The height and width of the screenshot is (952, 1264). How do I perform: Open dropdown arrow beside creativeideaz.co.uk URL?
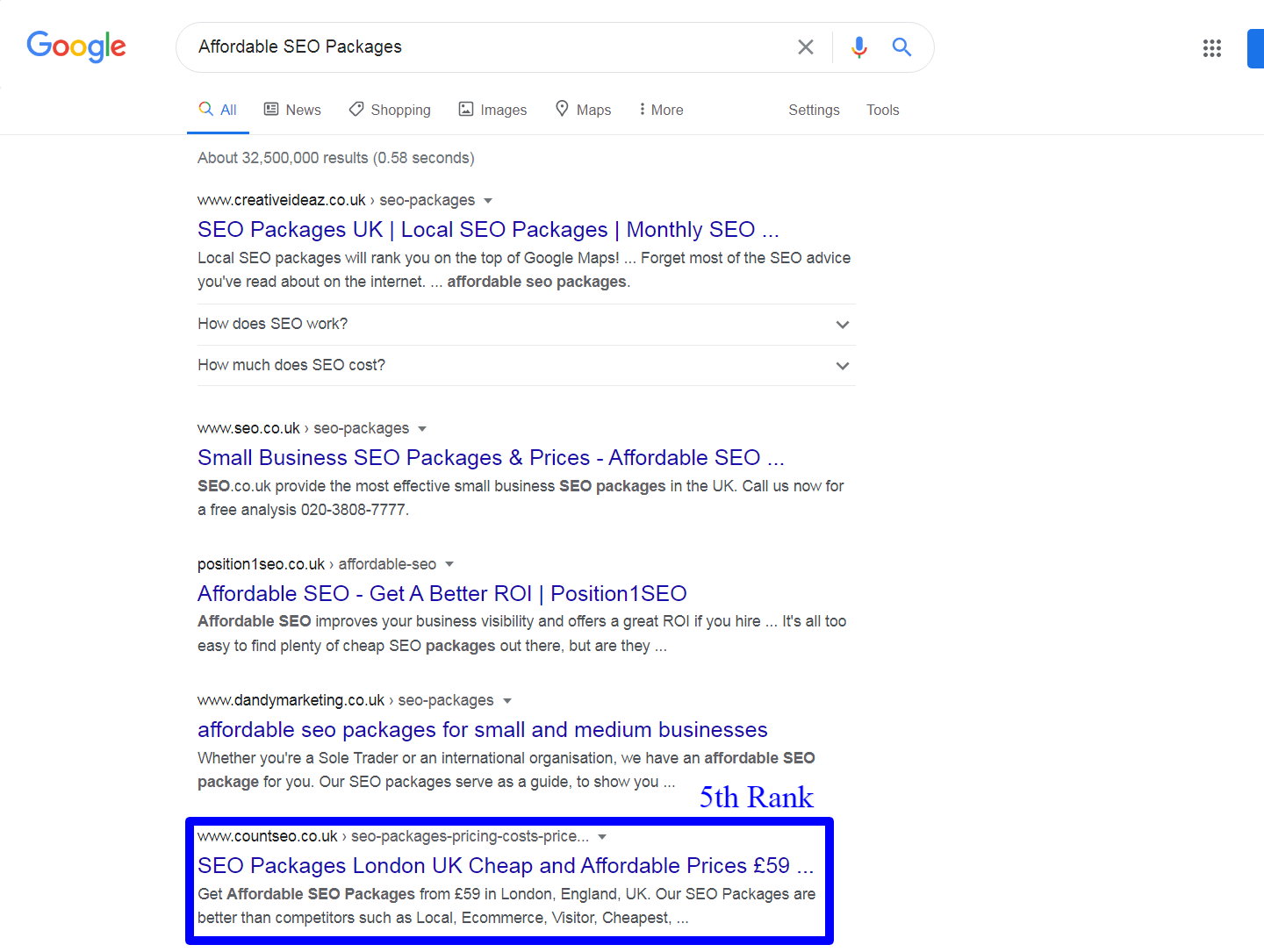[488, 201]
